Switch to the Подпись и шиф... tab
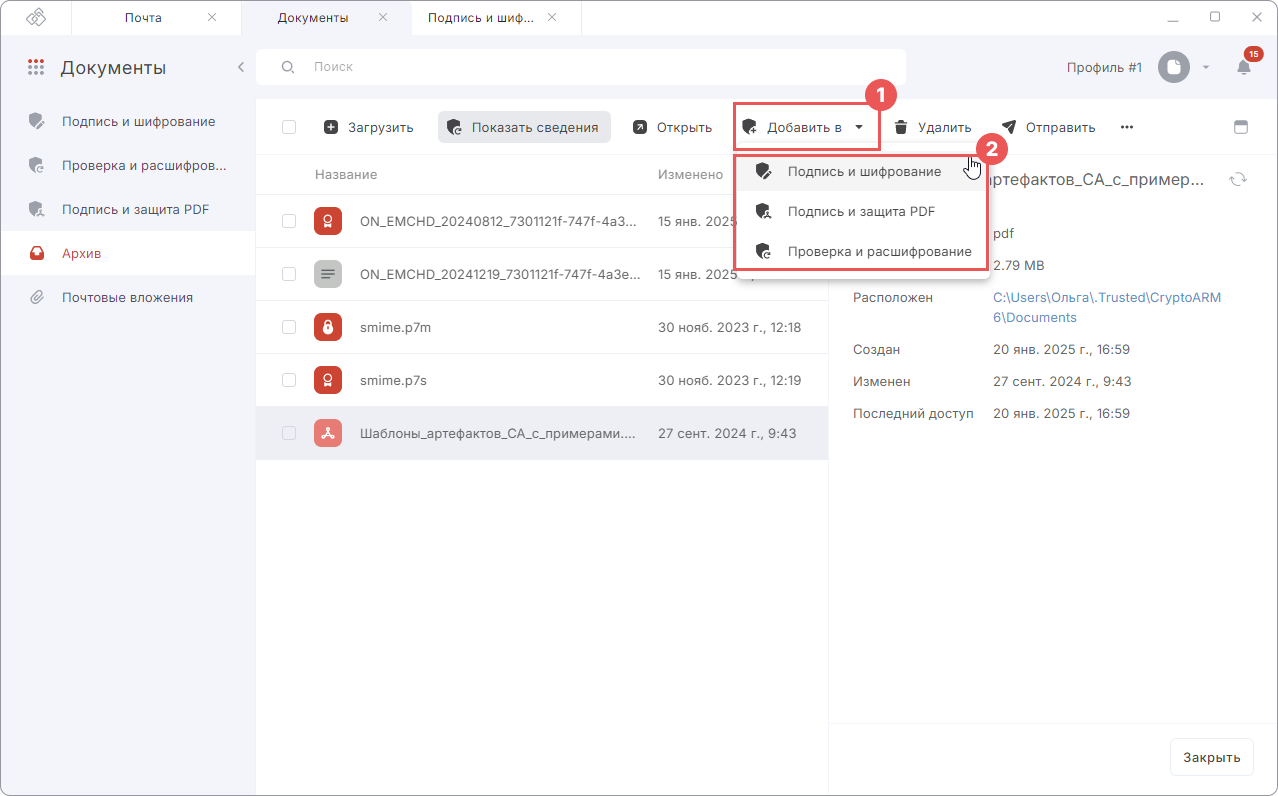Viewport: 1278px width, 796px height. tap(480, 18)
